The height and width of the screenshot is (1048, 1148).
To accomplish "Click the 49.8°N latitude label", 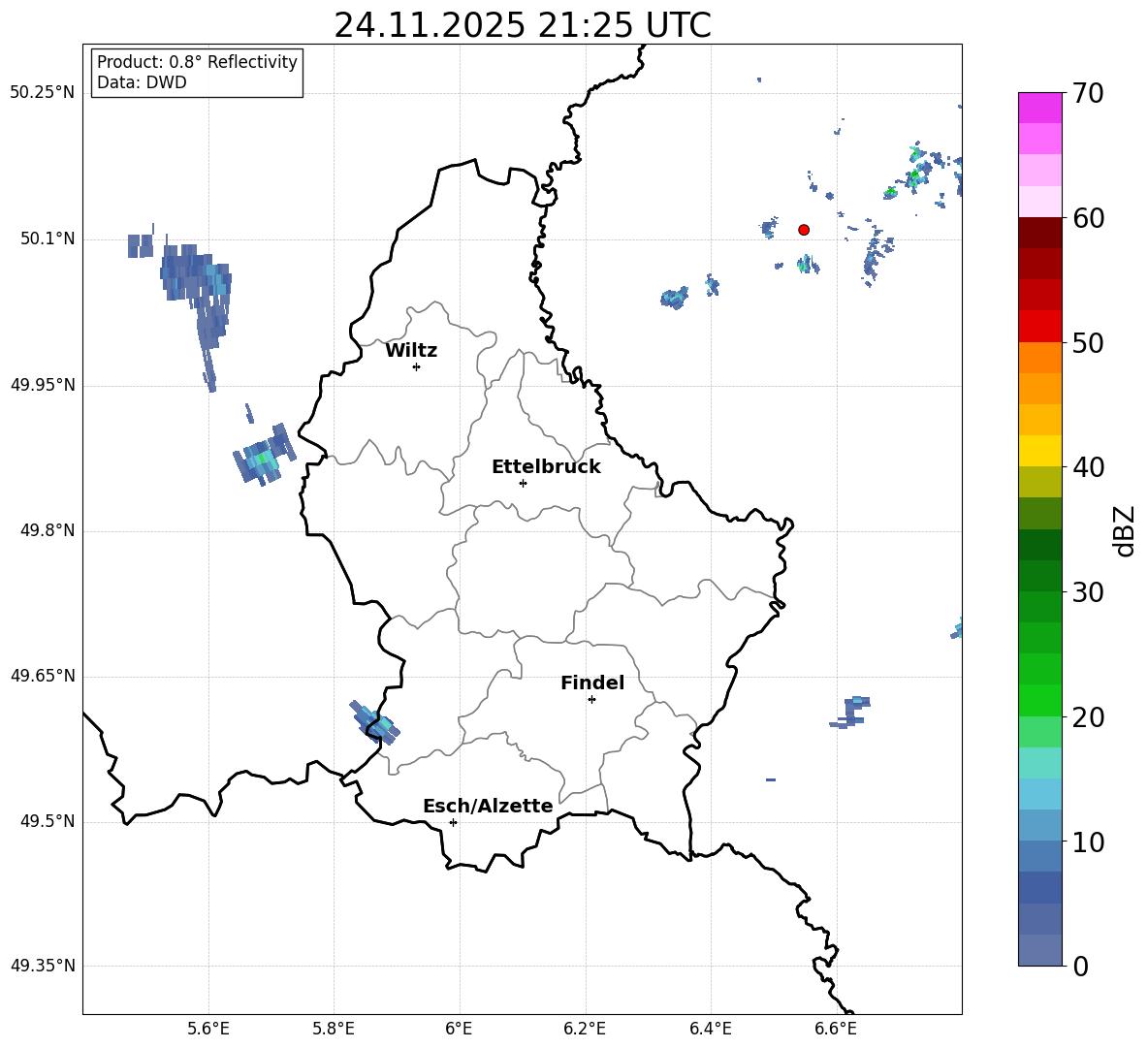I will click(48, 530).
